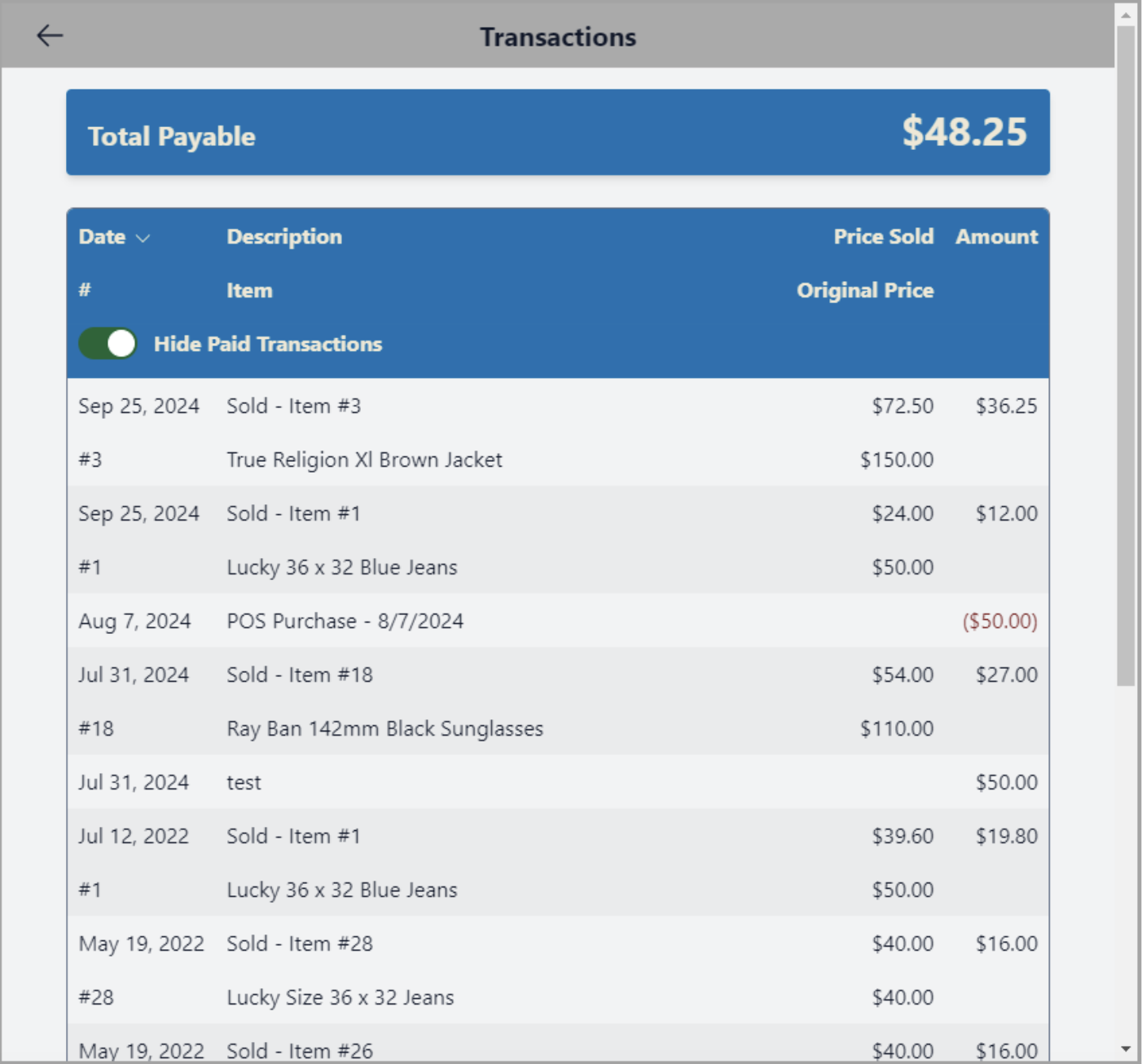The height and width of the screenshot is (1064, 1142).
Task: Select the True Religion Xl Brown Jacket row
Action: 364,459
